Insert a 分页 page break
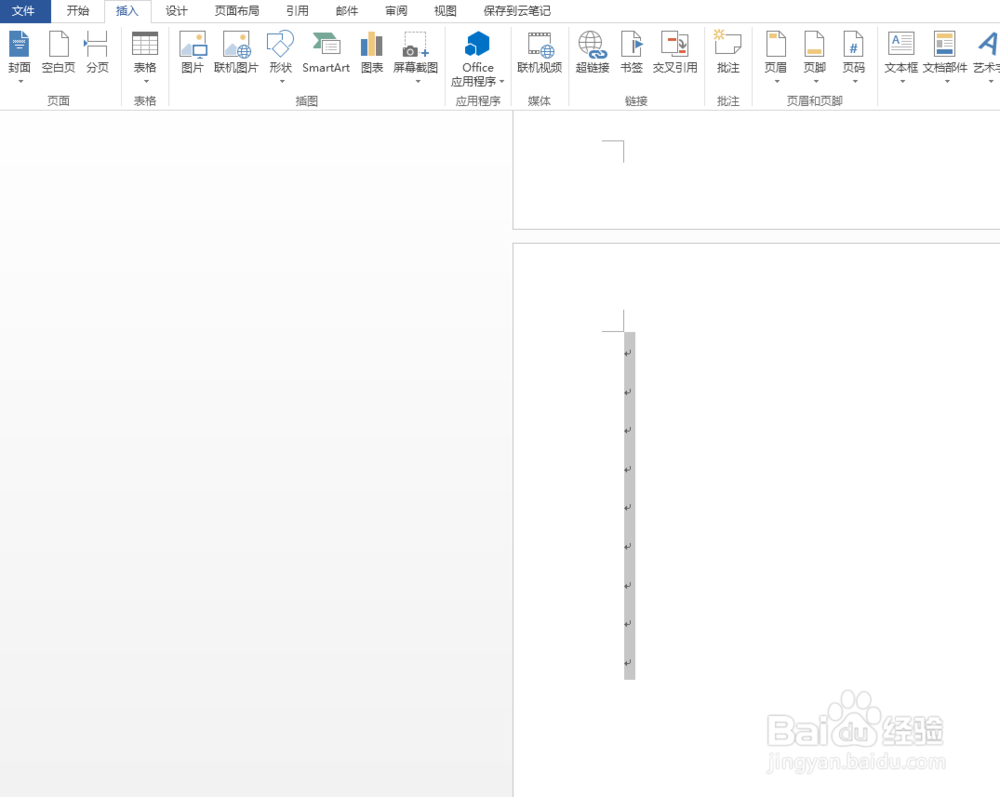This screenshot has width=1000, height=797. 97,53
